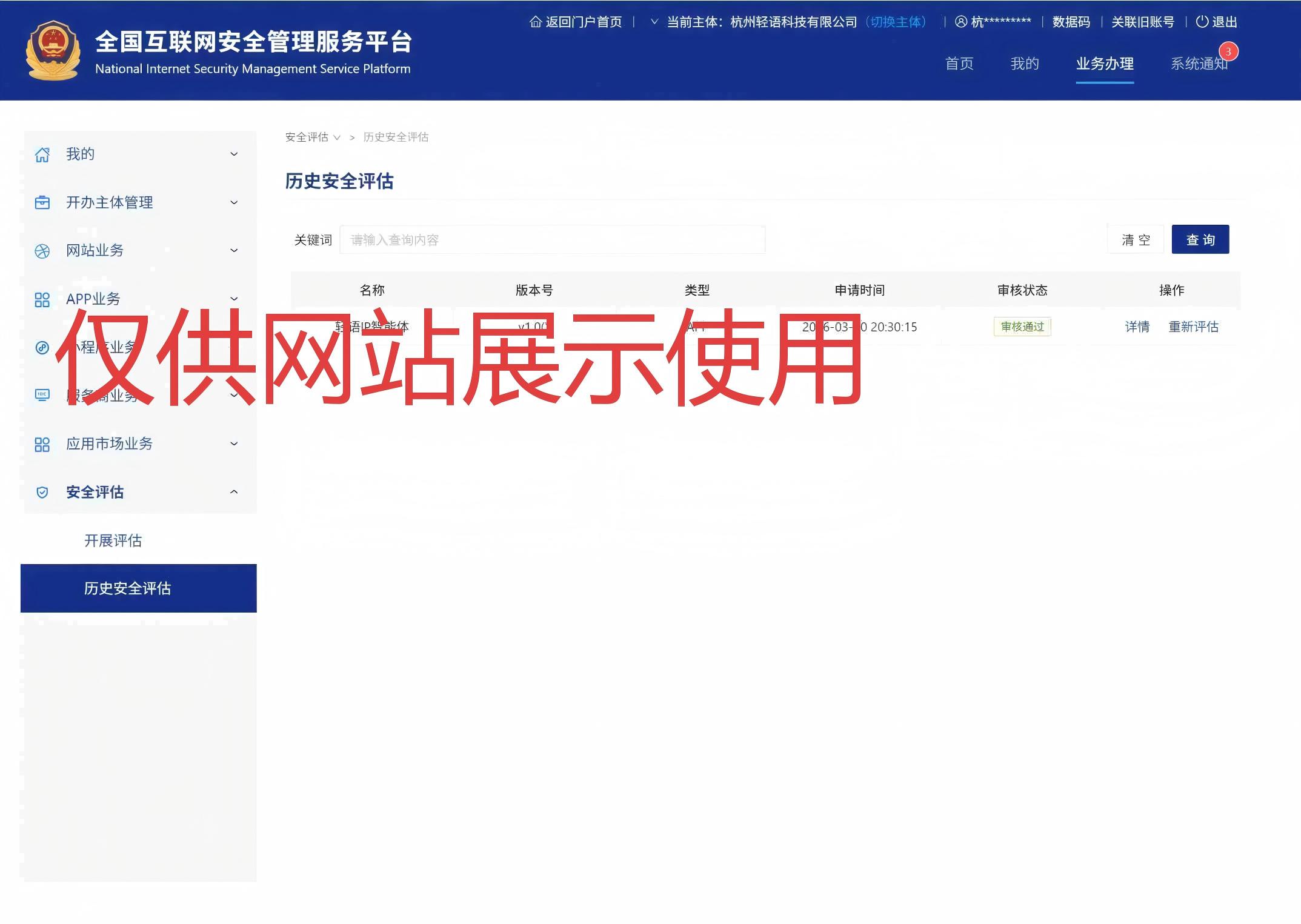
Task: Click the IDC monitor icon for 服务商业务
Action: tap(42, 395)
